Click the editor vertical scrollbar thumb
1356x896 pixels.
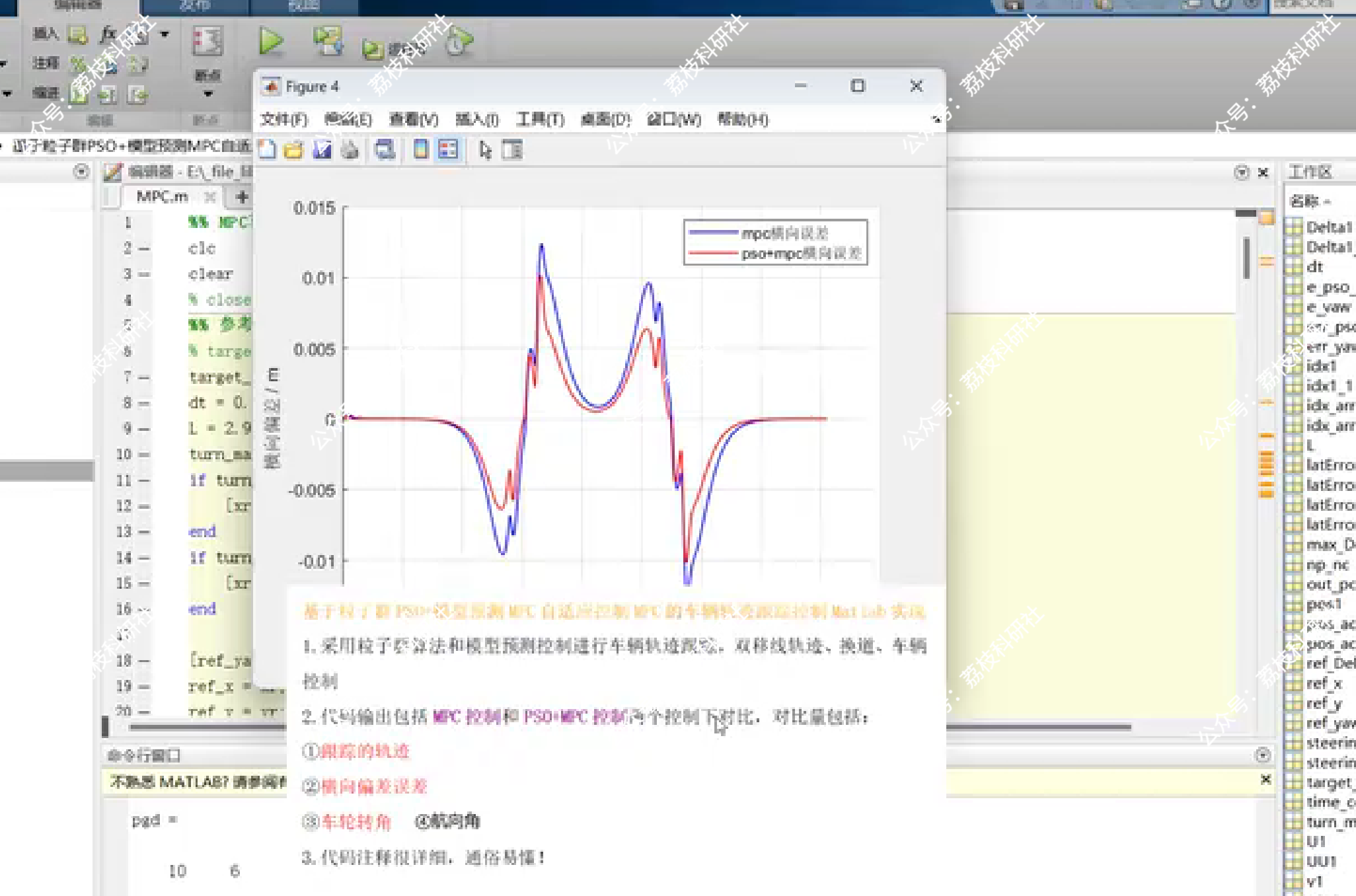point(1246,258)
